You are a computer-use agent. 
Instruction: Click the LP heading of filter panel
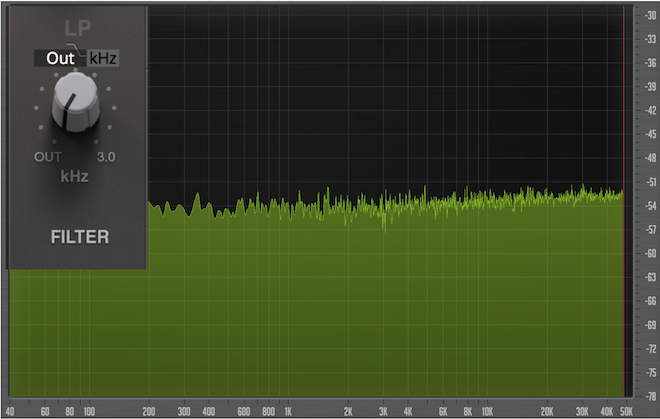[77, 28]
